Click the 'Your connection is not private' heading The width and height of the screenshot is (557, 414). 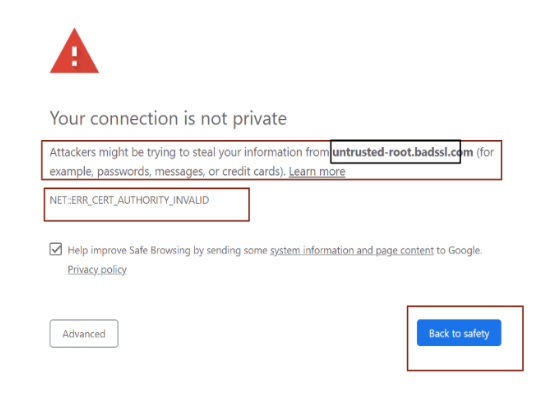[168, 118]
